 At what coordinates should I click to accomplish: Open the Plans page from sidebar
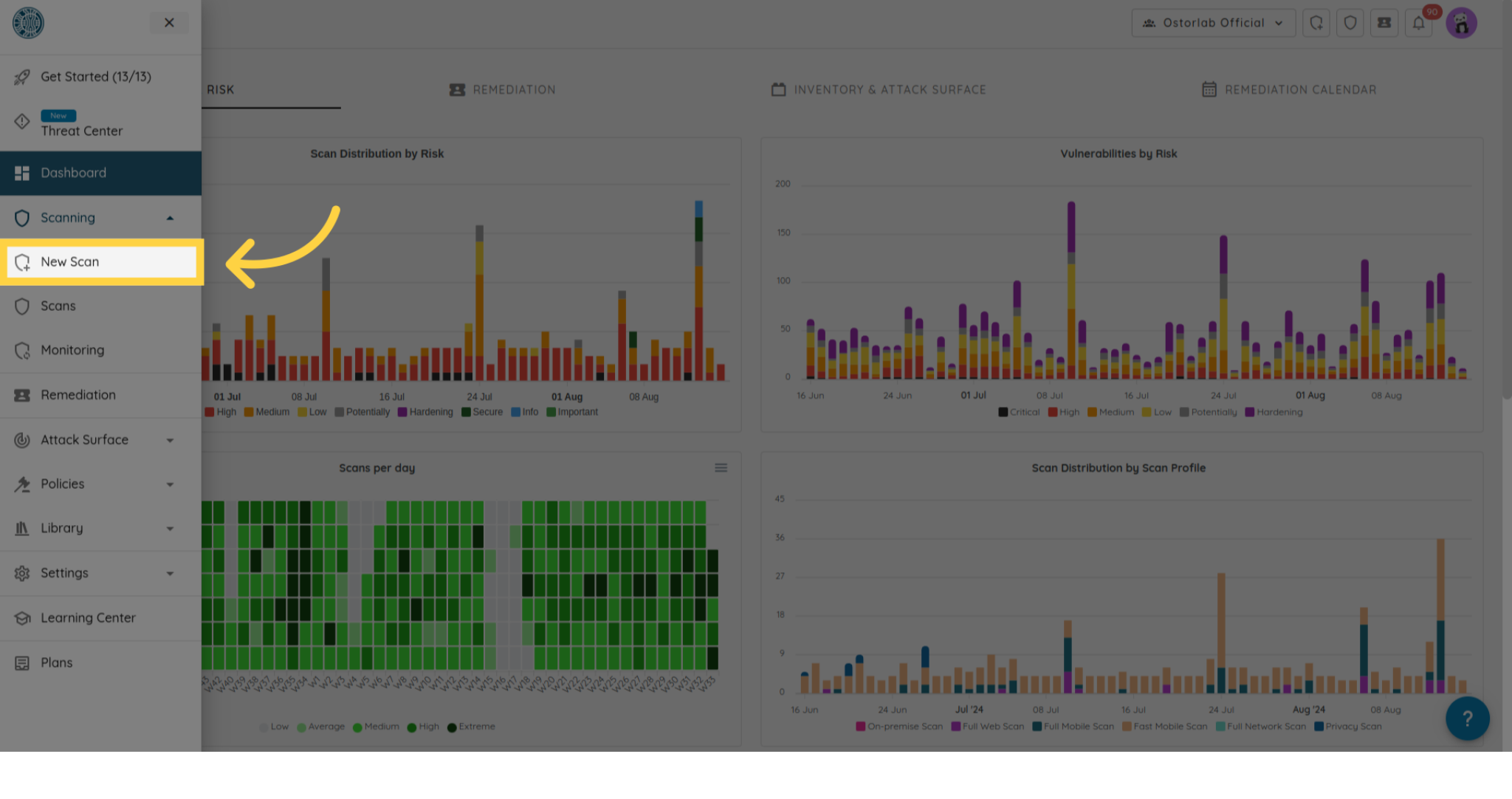click(55, 662)
